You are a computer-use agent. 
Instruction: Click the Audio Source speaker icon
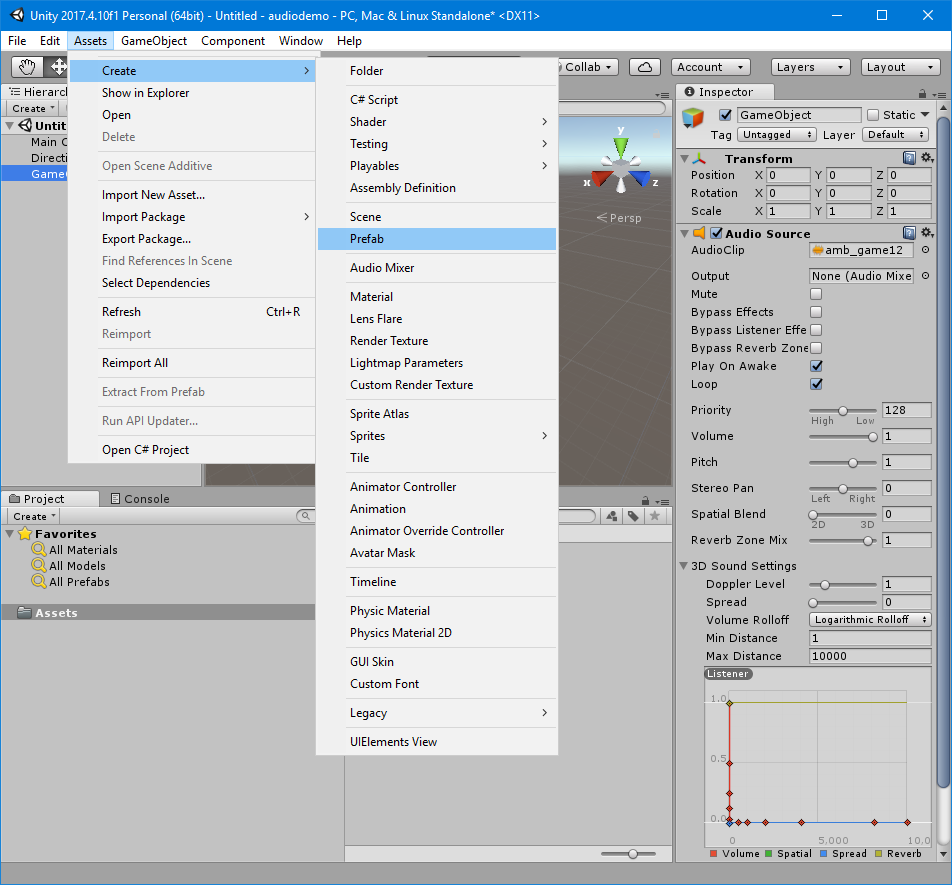699,233
